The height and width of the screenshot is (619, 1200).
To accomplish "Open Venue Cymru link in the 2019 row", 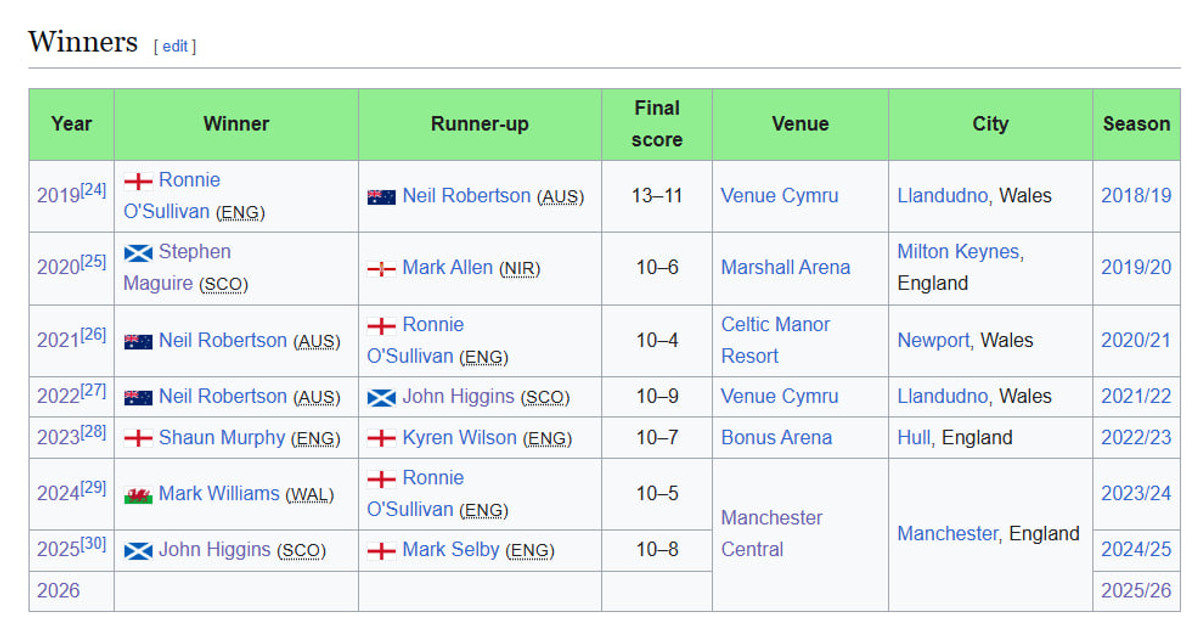I will [779, 196].
